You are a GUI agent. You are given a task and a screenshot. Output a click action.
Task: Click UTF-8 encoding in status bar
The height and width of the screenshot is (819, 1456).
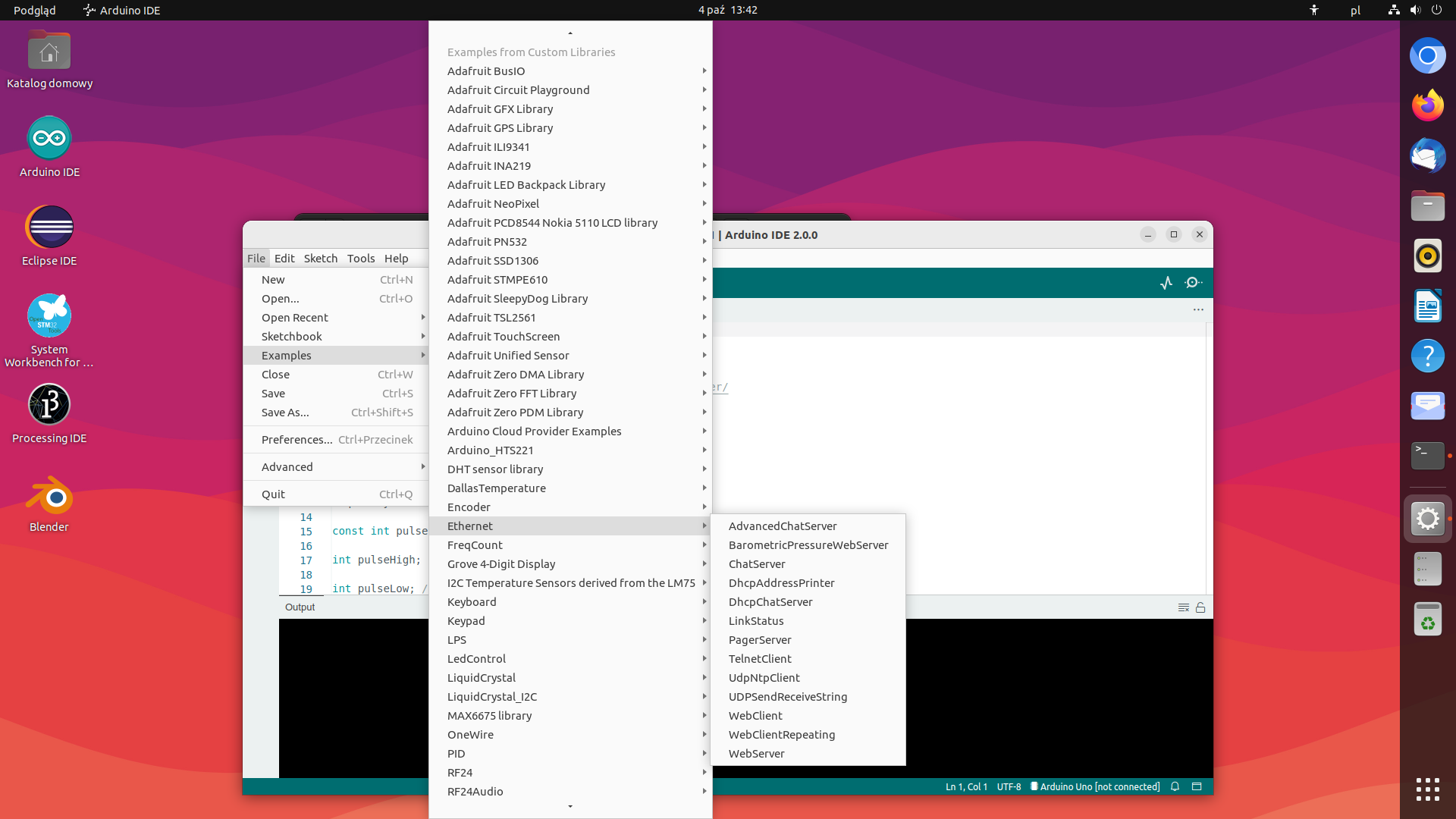point(1009,786)
